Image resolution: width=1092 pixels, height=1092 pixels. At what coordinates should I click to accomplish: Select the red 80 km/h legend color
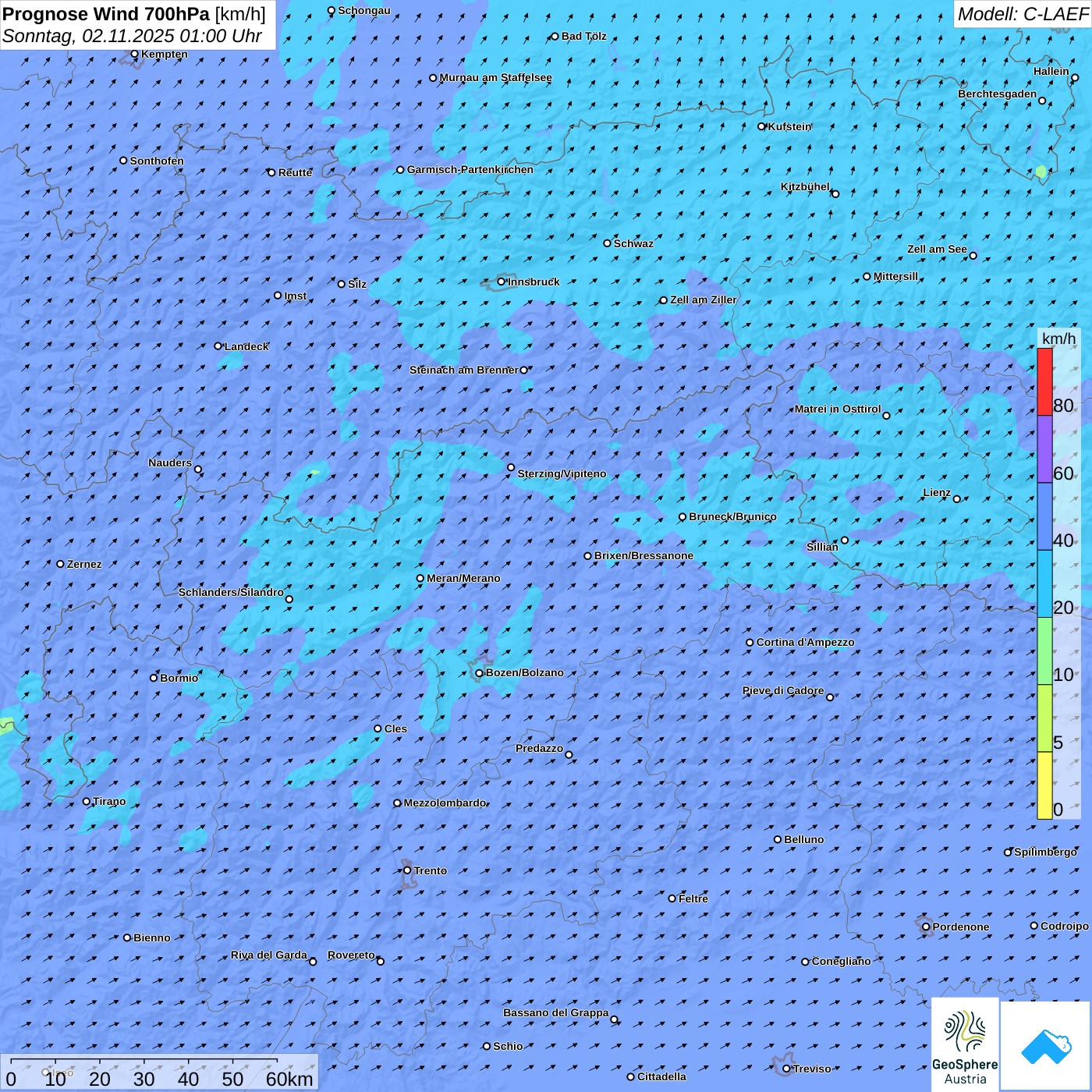[x=1044, y=381]
